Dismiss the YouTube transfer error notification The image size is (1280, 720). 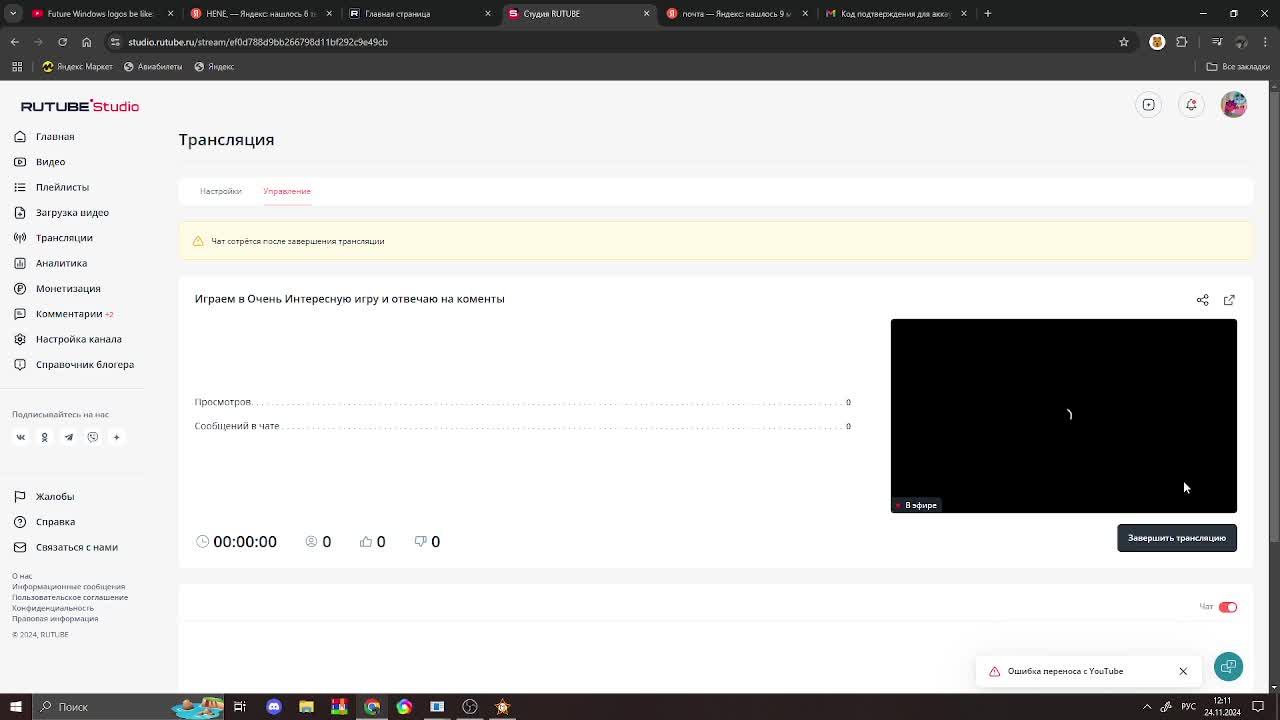pyautogui.click(x=1183, y=671)
